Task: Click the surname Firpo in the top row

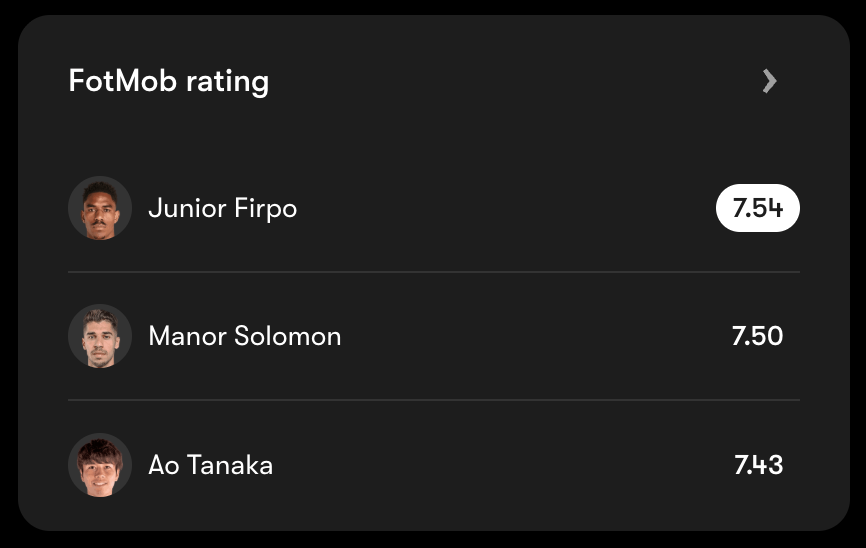Action: pos(265,209)
